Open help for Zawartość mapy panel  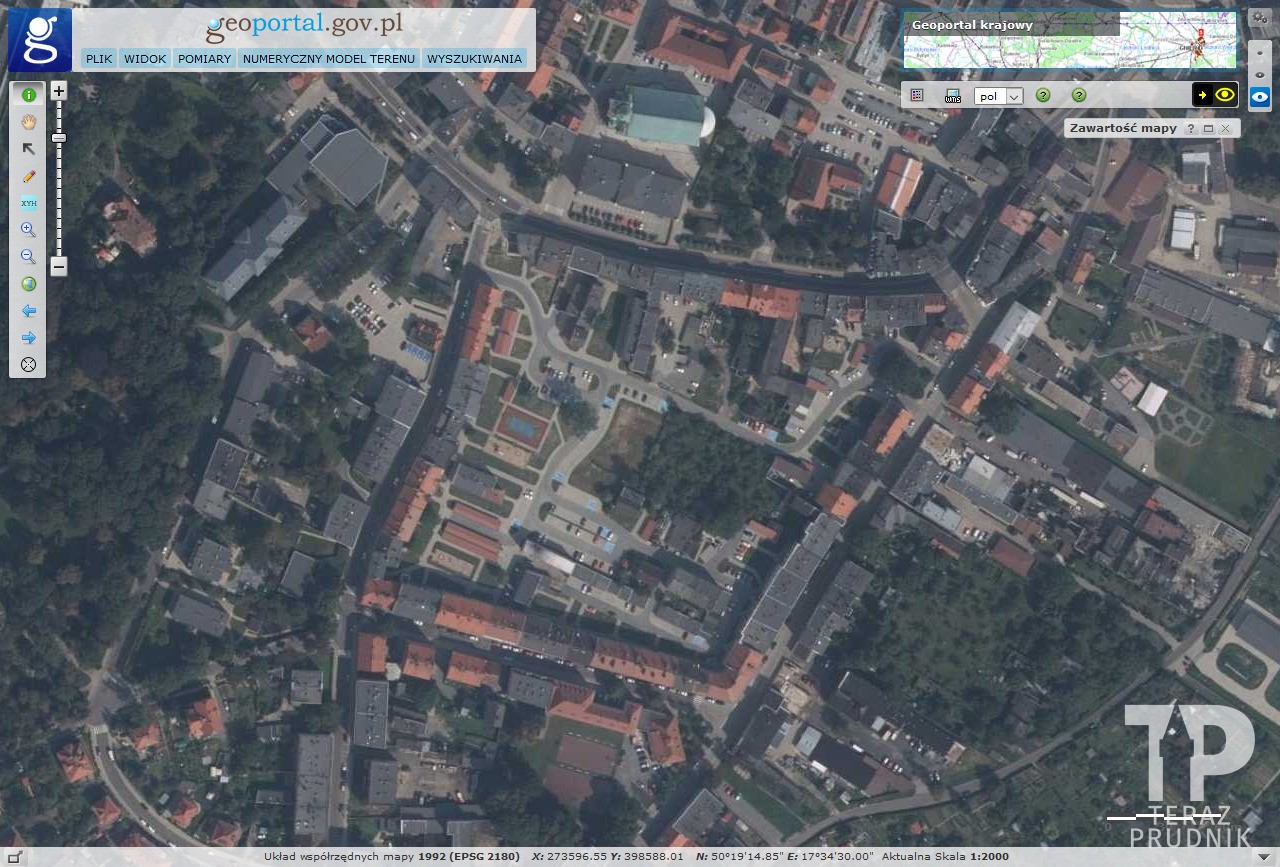point(1190,129)
